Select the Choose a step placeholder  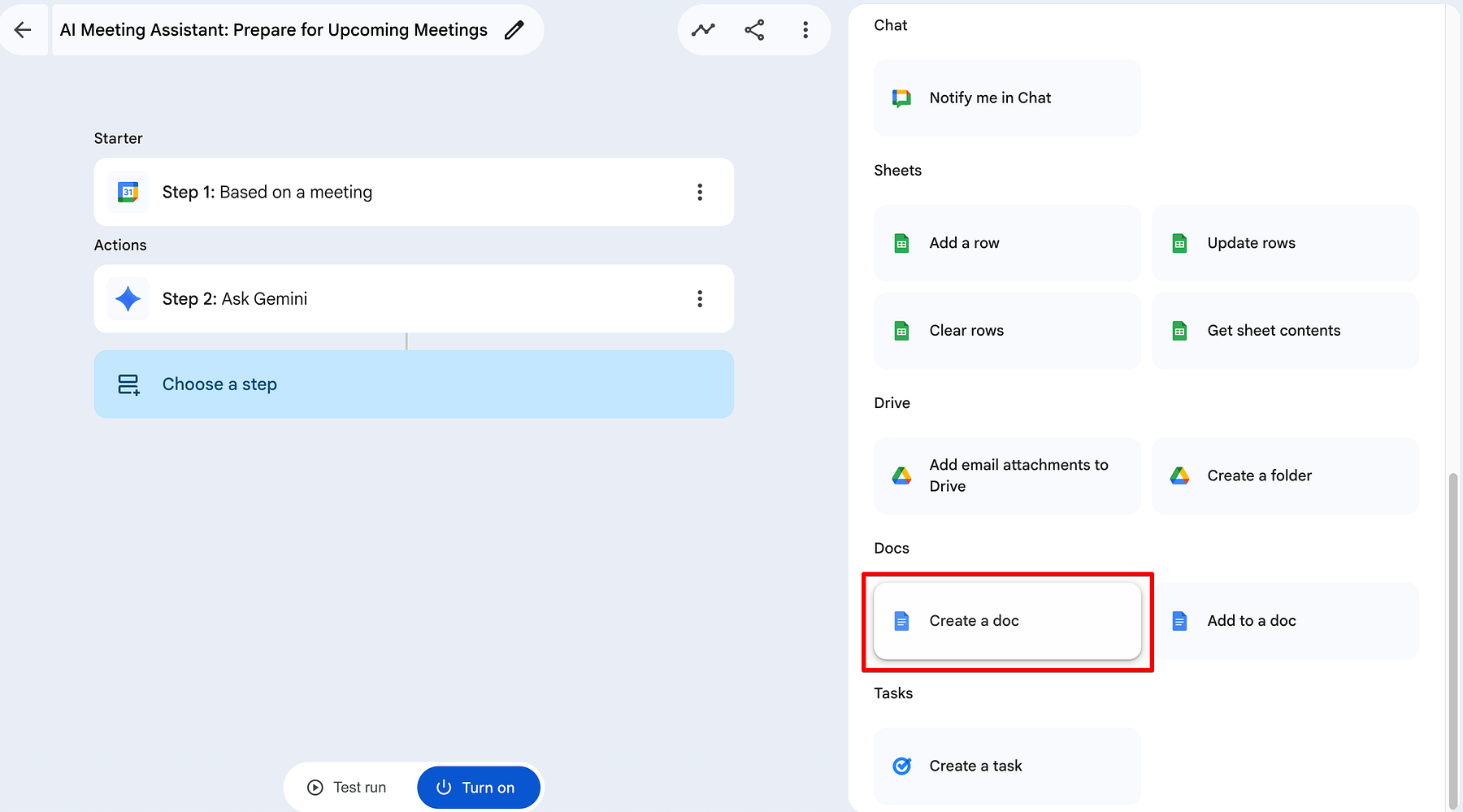pyautogui.click(x=414, y=384)
